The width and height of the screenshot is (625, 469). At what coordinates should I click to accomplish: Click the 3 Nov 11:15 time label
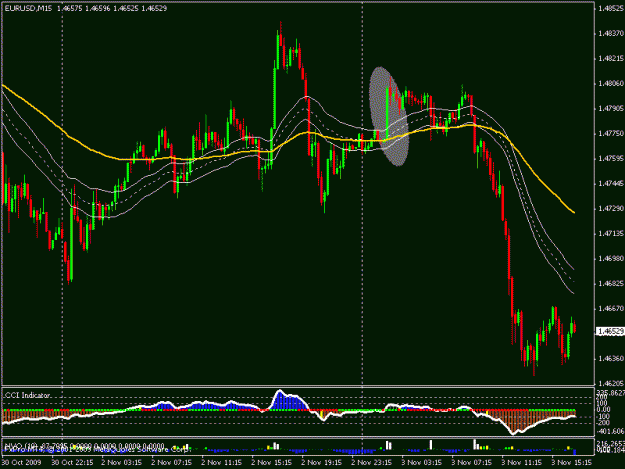pos(522,463)
